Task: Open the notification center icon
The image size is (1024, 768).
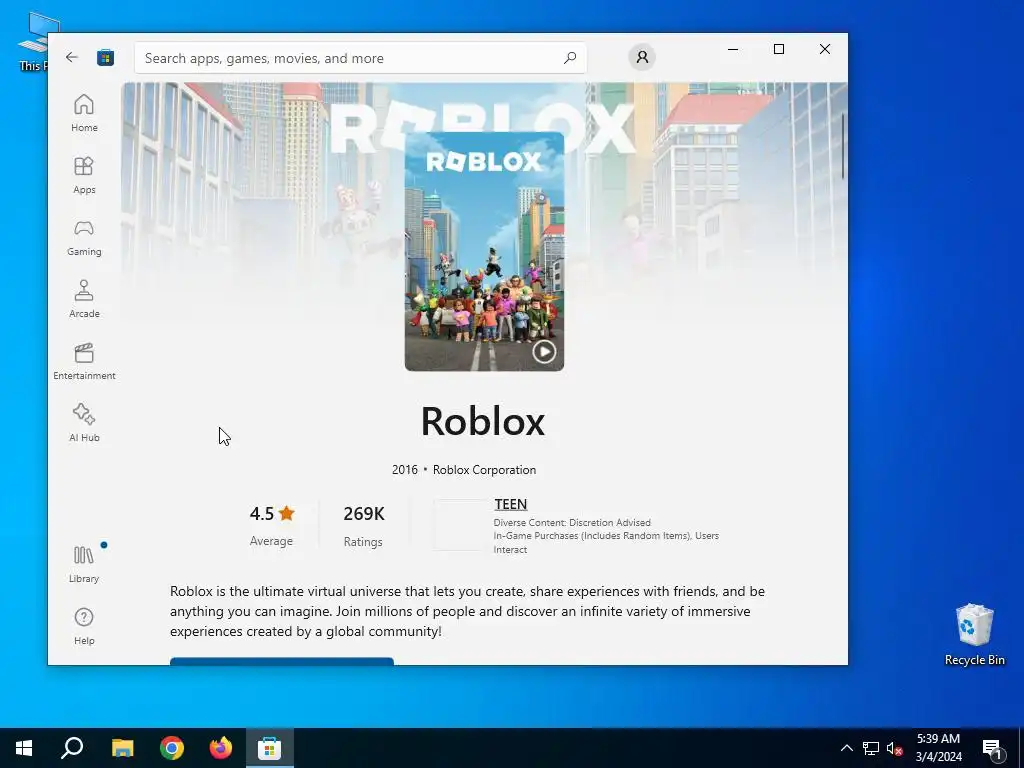Action: [x=993, y=749]
